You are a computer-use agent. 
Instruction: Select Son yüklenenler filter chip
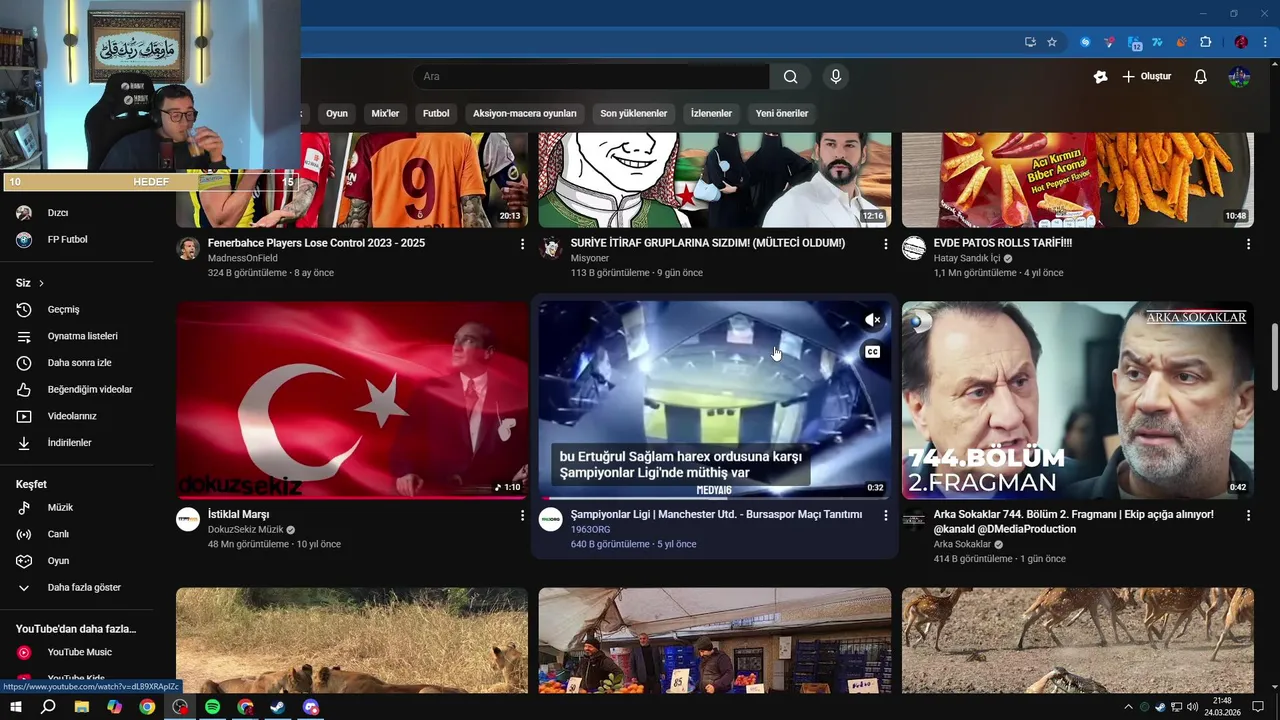point(634,113)
